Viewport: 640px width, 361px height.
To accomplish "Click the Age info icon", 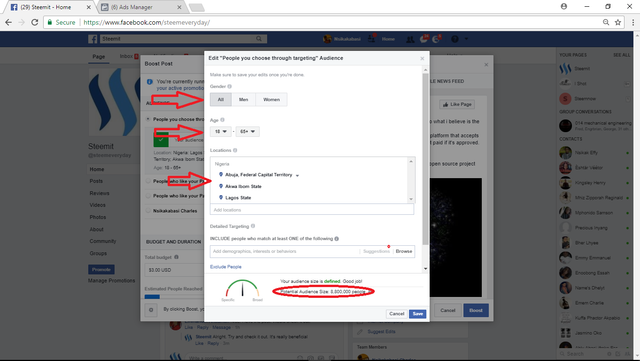I will [x=222, y=120].
